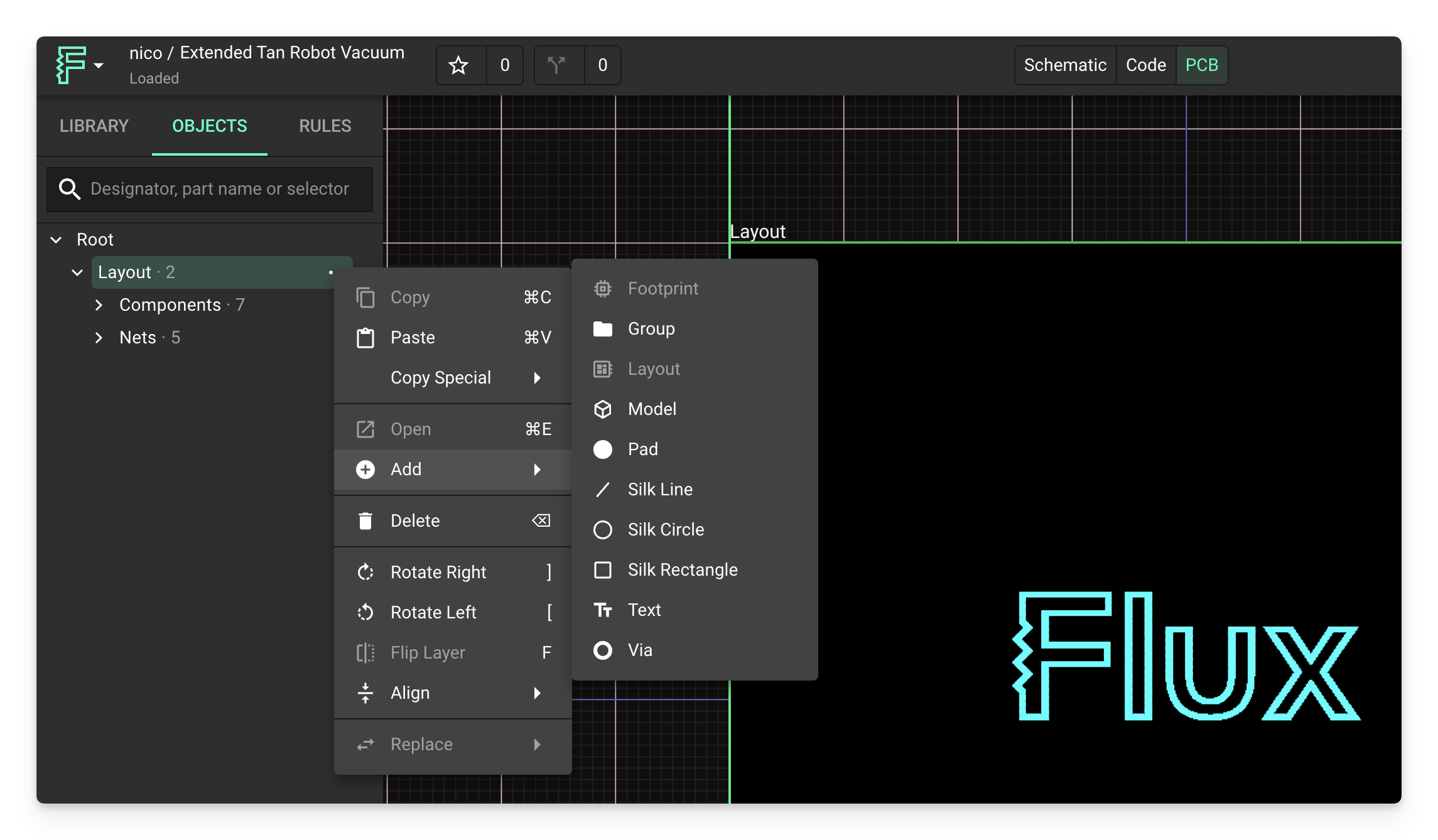Click the search magnifier icon
This screenshot has height=840, width=1438.
[x=69, y=189]
